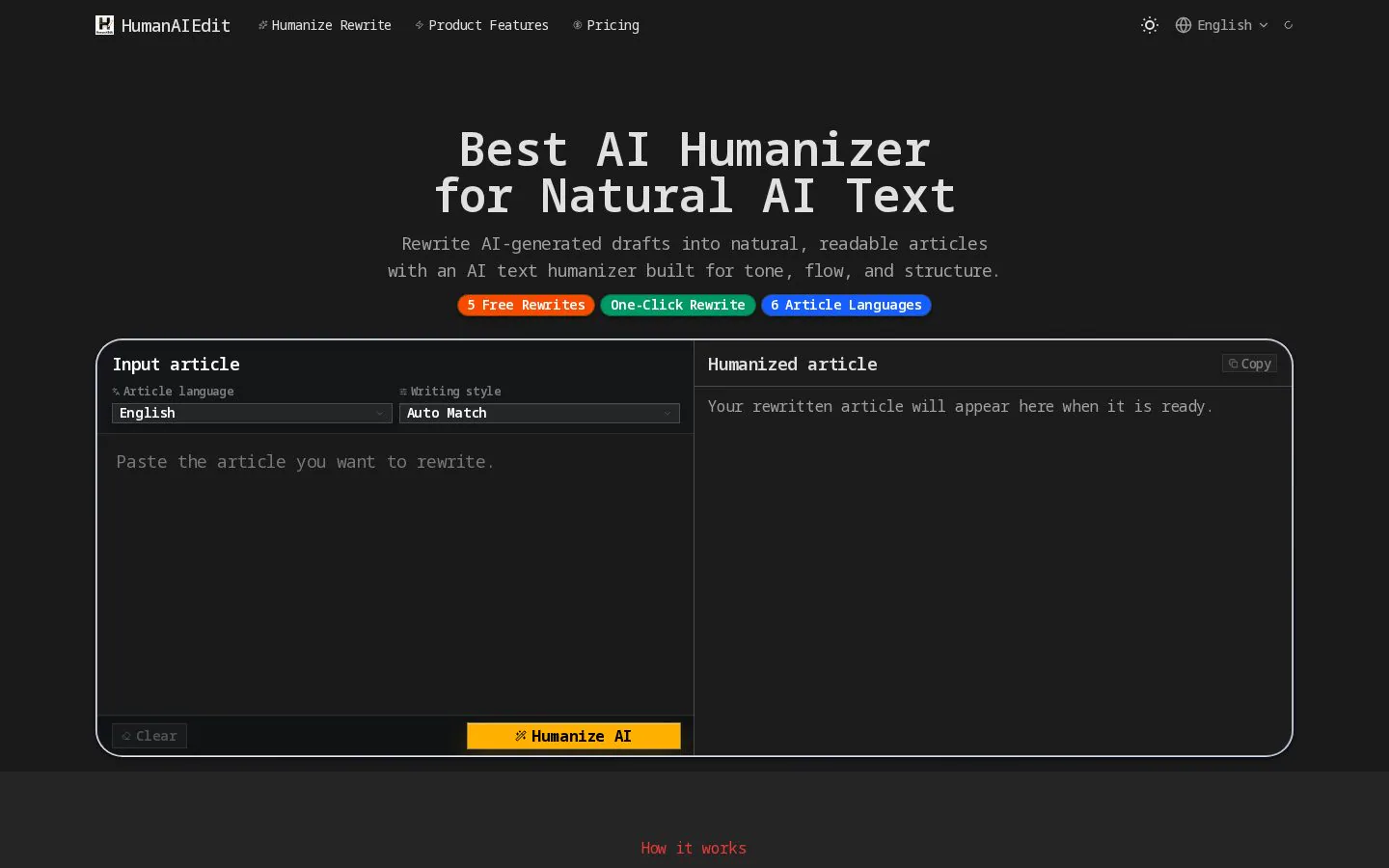Toggle the light/dark theme sun icon
The width and height of the screenshot is (1389, 868).
[x=1149, y=25]
